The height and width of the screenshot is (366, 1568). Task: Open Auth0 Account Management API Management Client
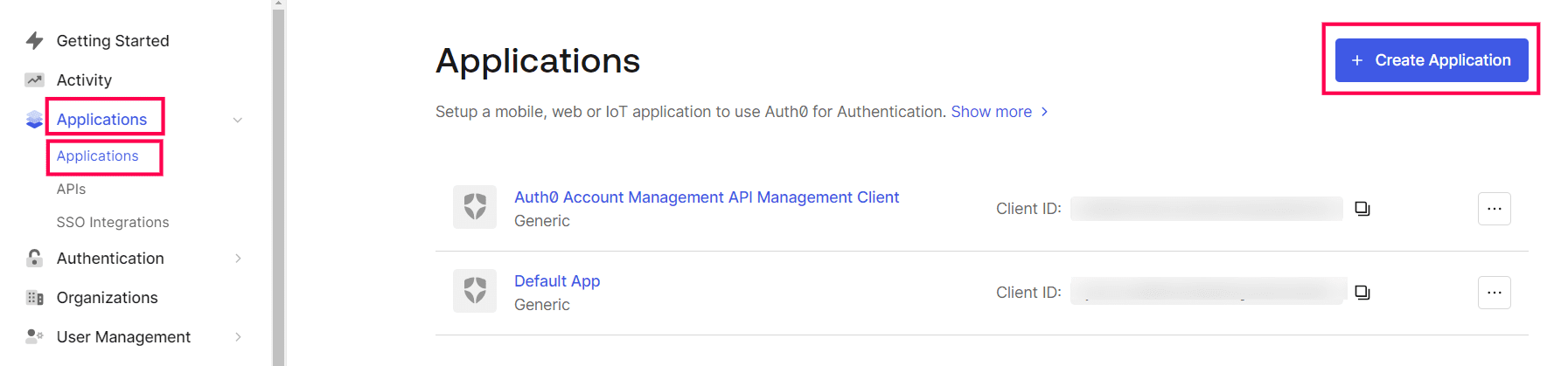click(706, 197)
